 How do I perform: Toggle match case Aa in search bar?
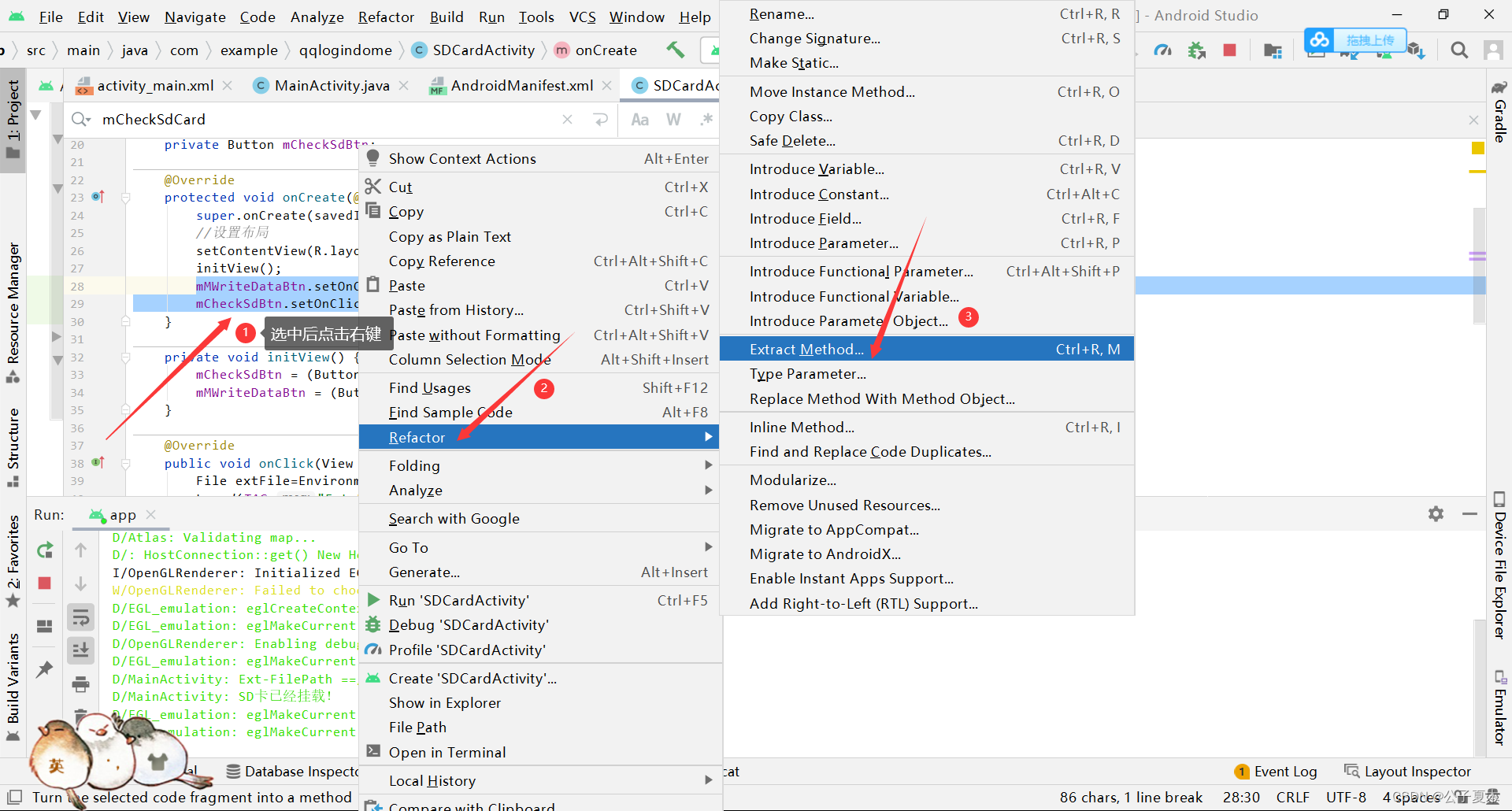click(x=639, y=119)
